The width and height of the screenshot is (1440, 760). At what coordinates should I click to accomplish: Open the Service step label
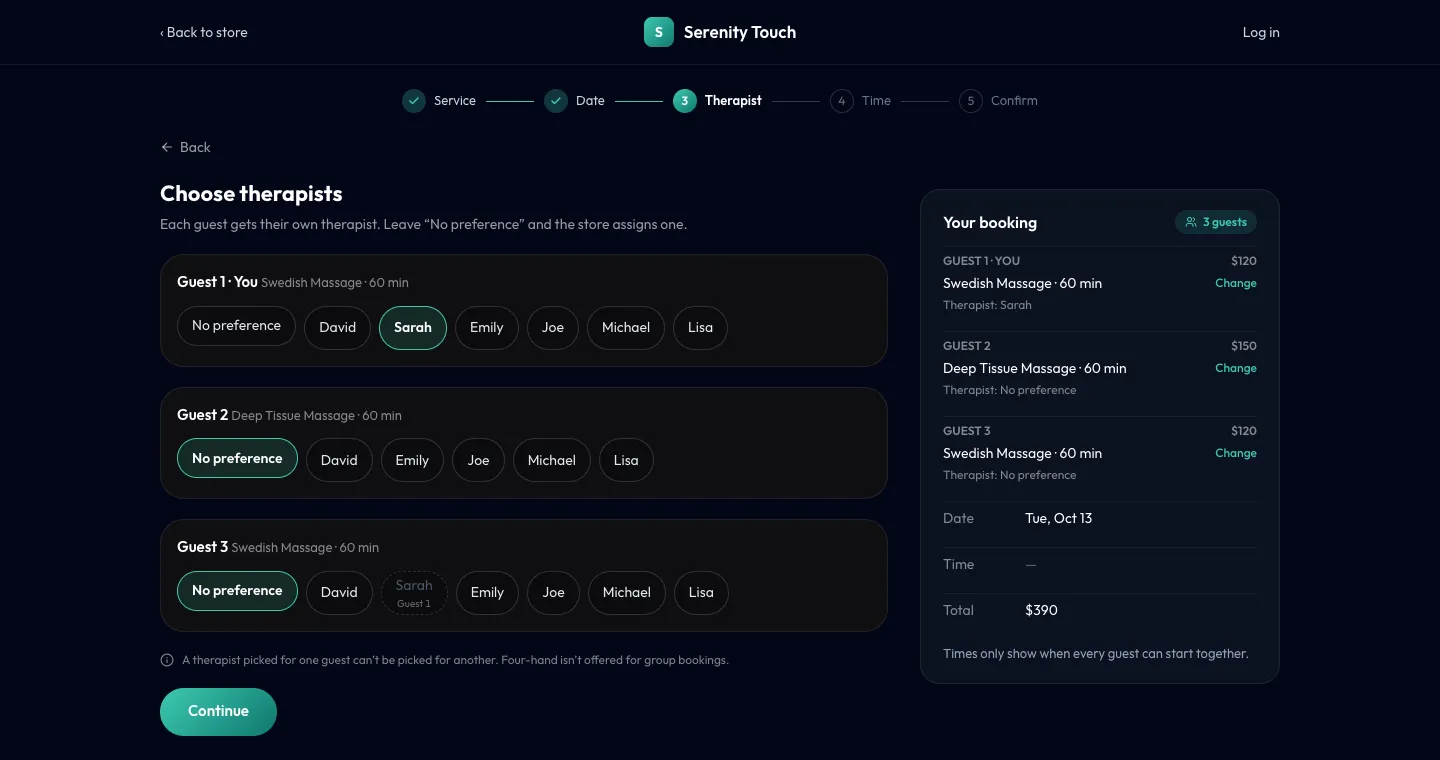click(x=455, y=101)
